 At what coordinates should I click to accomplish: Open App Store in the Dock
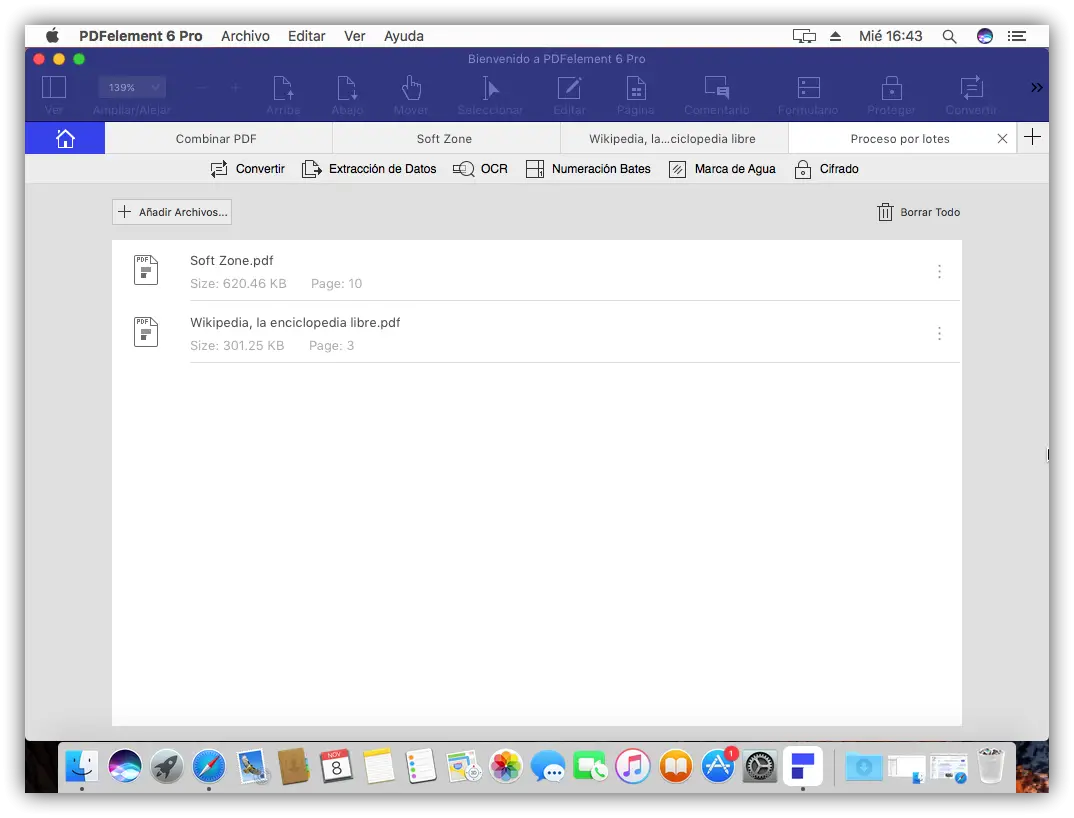[x=718, y=765]
